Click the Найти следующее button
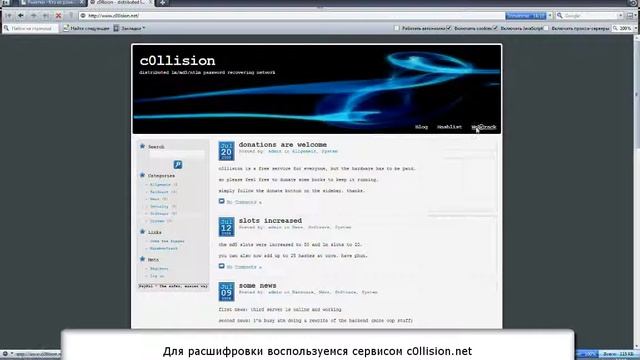Screen dimensions: 640x360 (x=87, y=28)
